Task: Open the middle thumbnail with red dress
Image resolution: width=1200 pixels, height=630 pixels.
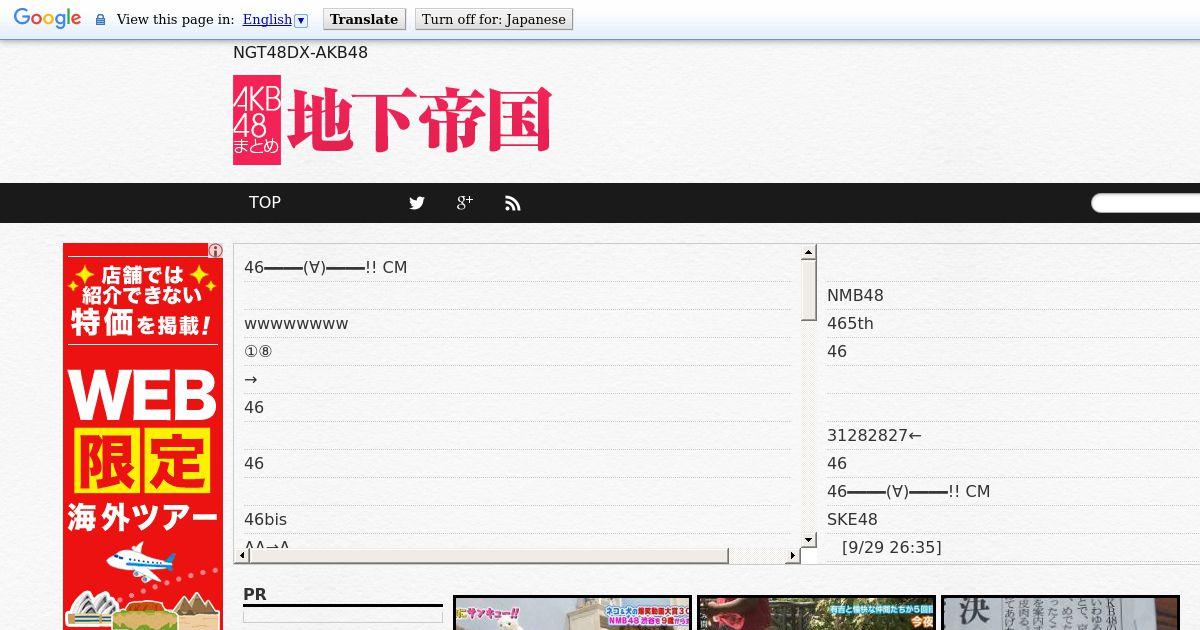Action: point(816,613)
